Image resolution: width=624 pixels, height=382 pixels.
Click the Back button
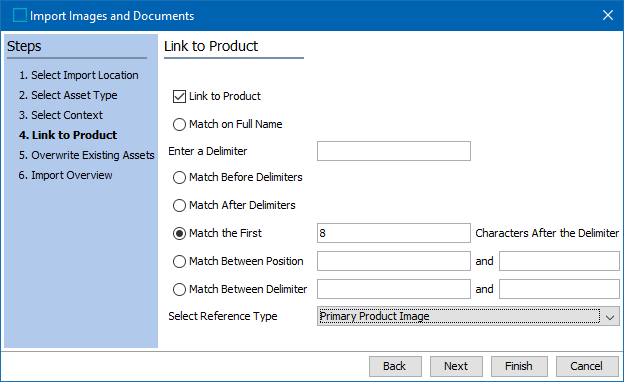click(x=395, y=366)
